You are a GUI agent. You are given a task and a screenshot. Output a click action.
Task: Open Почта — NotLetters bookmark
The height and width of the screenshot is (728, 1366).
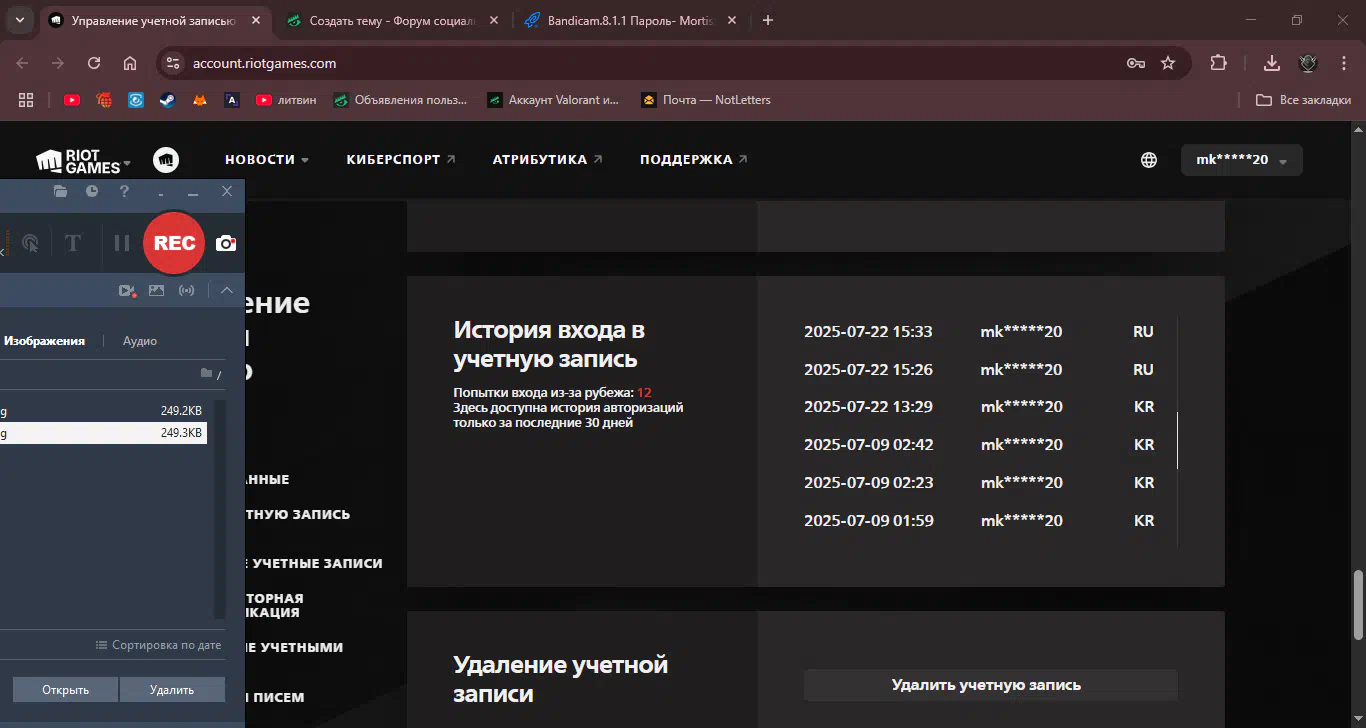pyautogui.click(x=706, y=100)
